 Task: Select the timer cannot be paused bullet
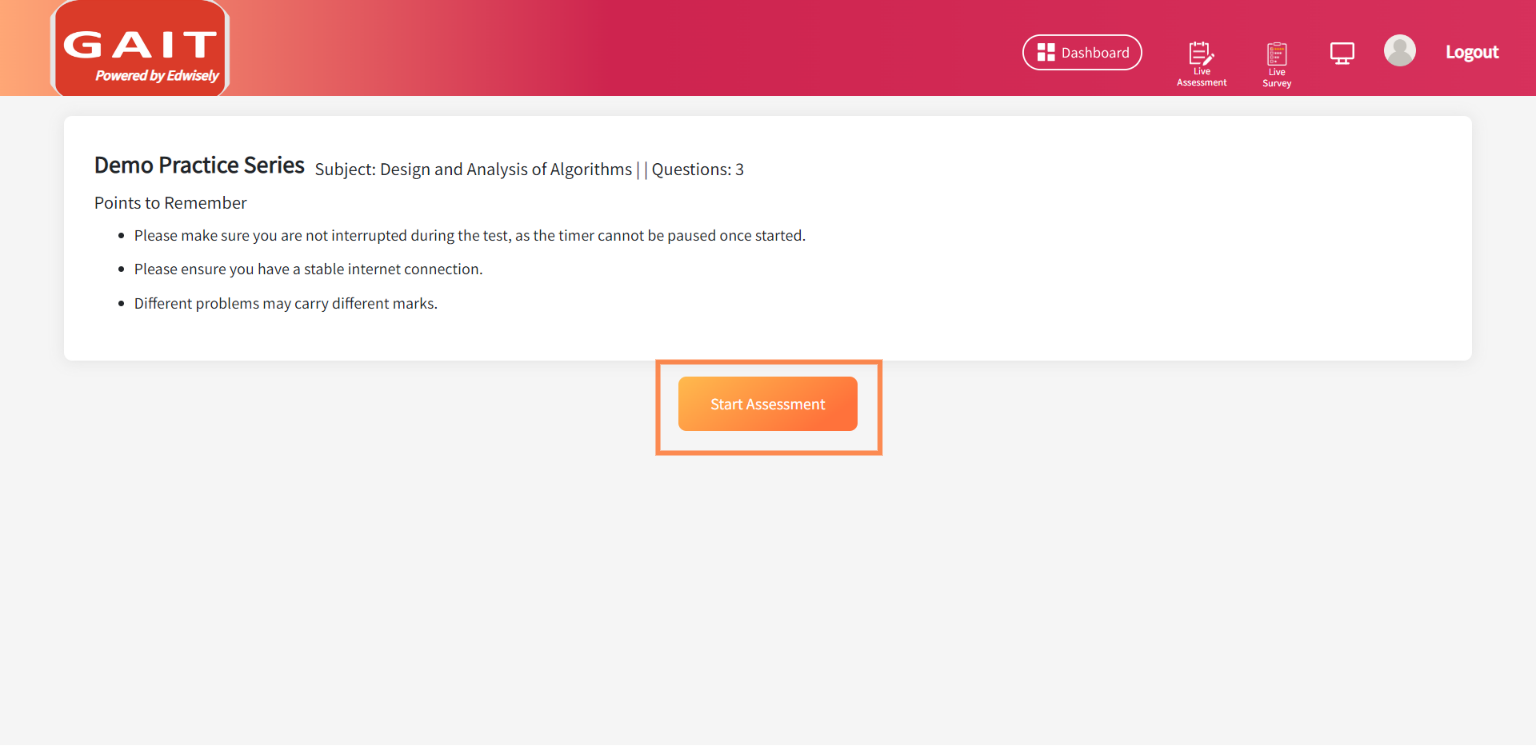pos(470,236)
